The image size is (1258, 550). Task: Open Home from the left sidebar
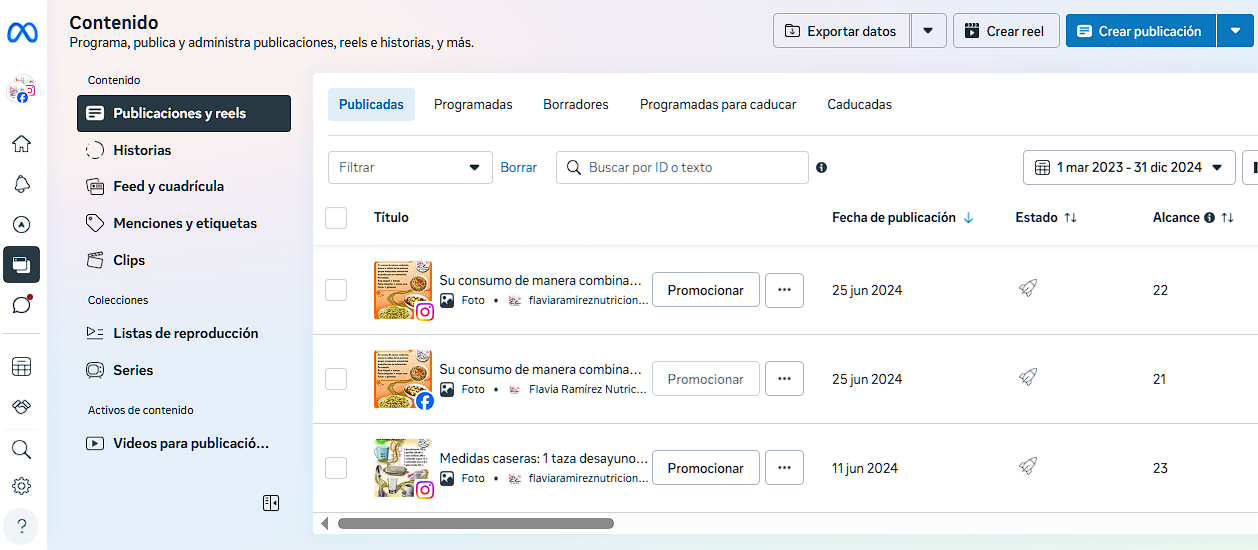pos(21,144)
